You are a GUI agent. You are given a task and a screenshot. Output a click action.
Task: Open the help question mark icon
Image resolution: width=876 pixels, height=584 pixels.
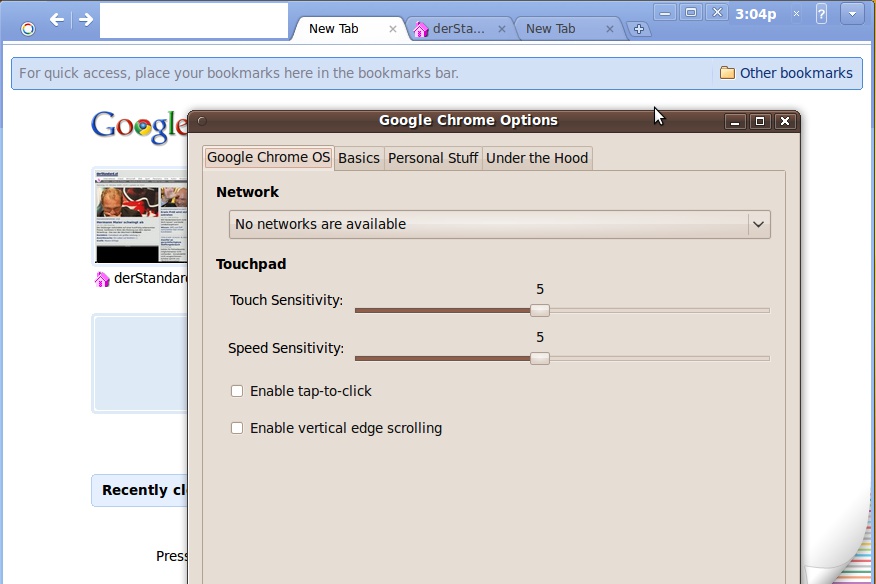click(x=821, y=14)
